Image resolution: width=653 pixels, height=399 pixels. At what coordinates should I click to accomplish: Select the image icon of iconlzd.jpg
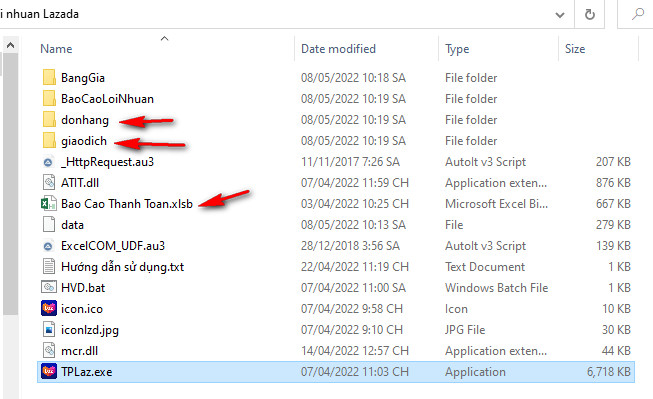(49, 329)
